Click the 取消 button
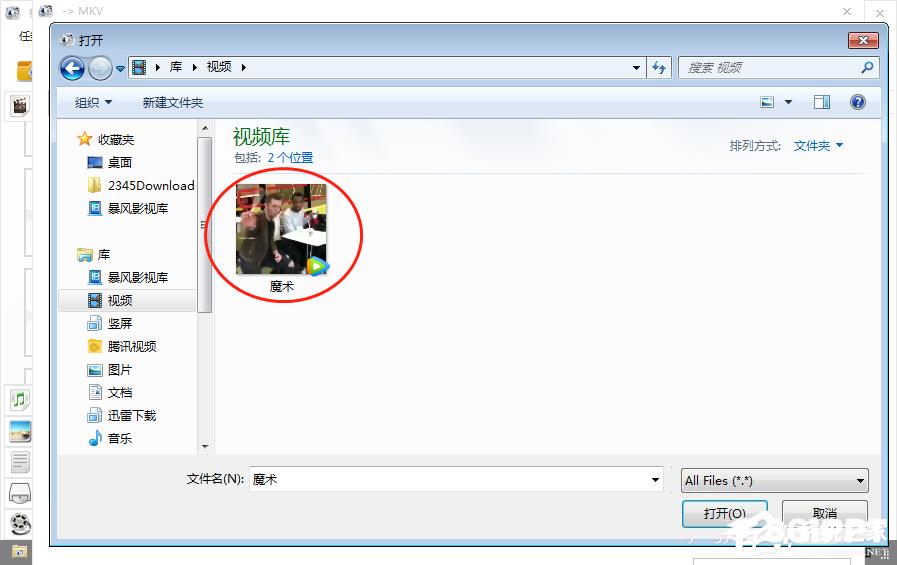 click(x=824, y=513)
